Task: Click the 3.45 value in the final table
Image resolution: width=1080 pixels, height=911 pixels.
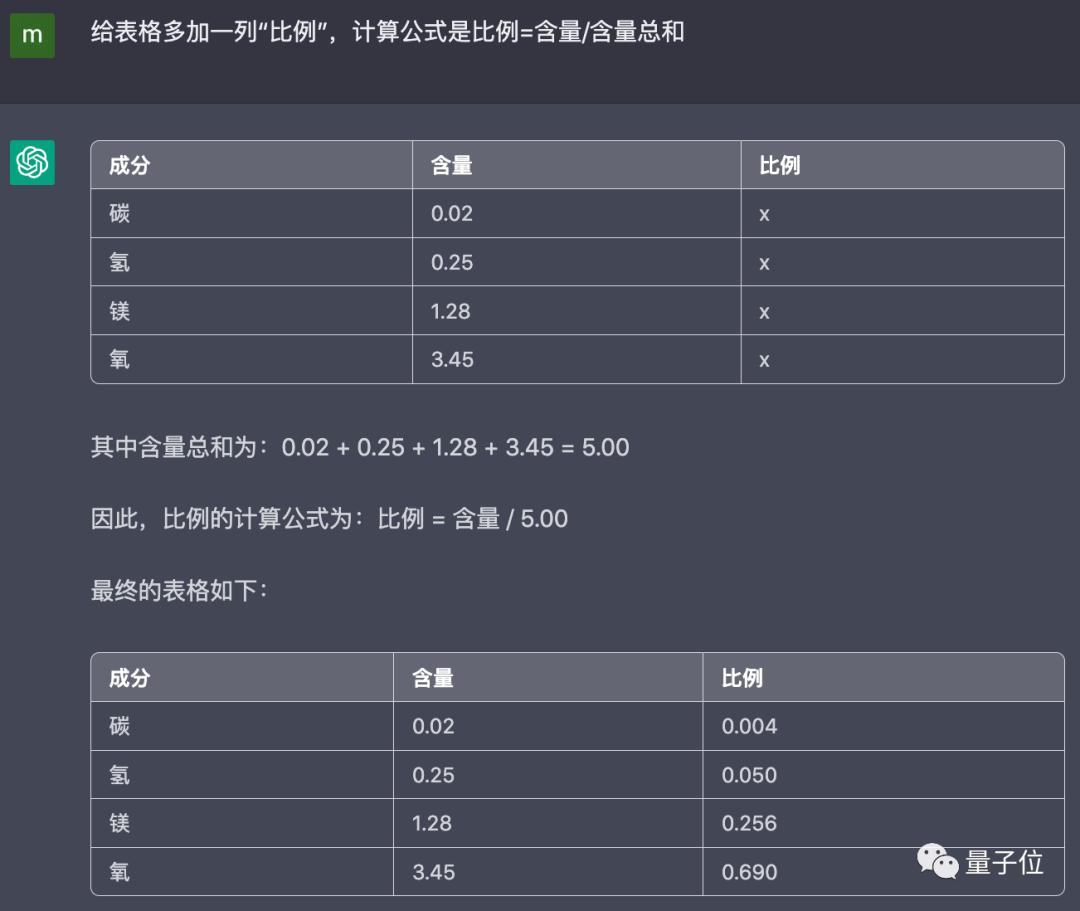Action: pyautogui.click(x=433, y=872)
